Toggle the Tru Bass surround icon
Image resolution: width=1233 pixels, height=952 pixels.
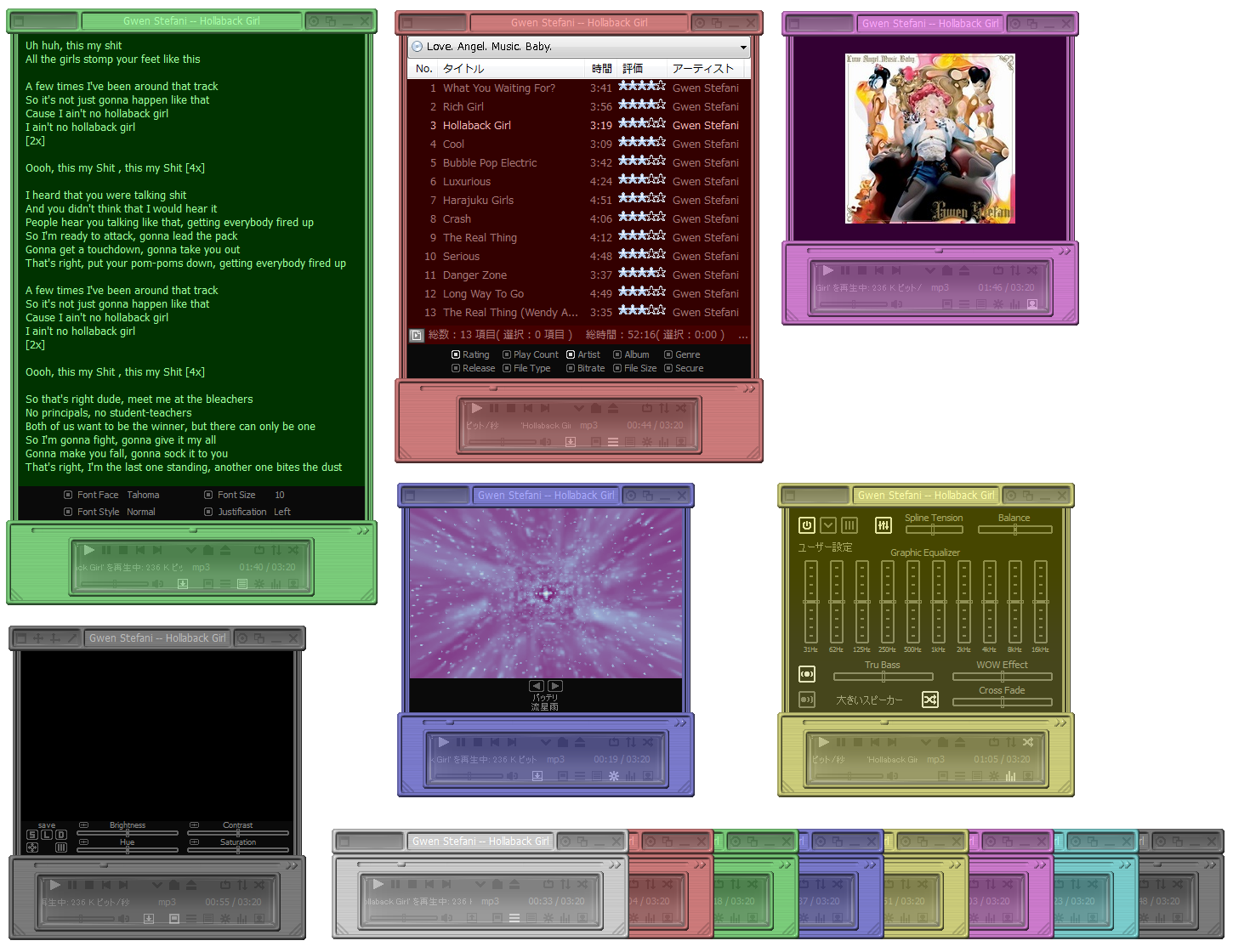click(x=807, y=674)
